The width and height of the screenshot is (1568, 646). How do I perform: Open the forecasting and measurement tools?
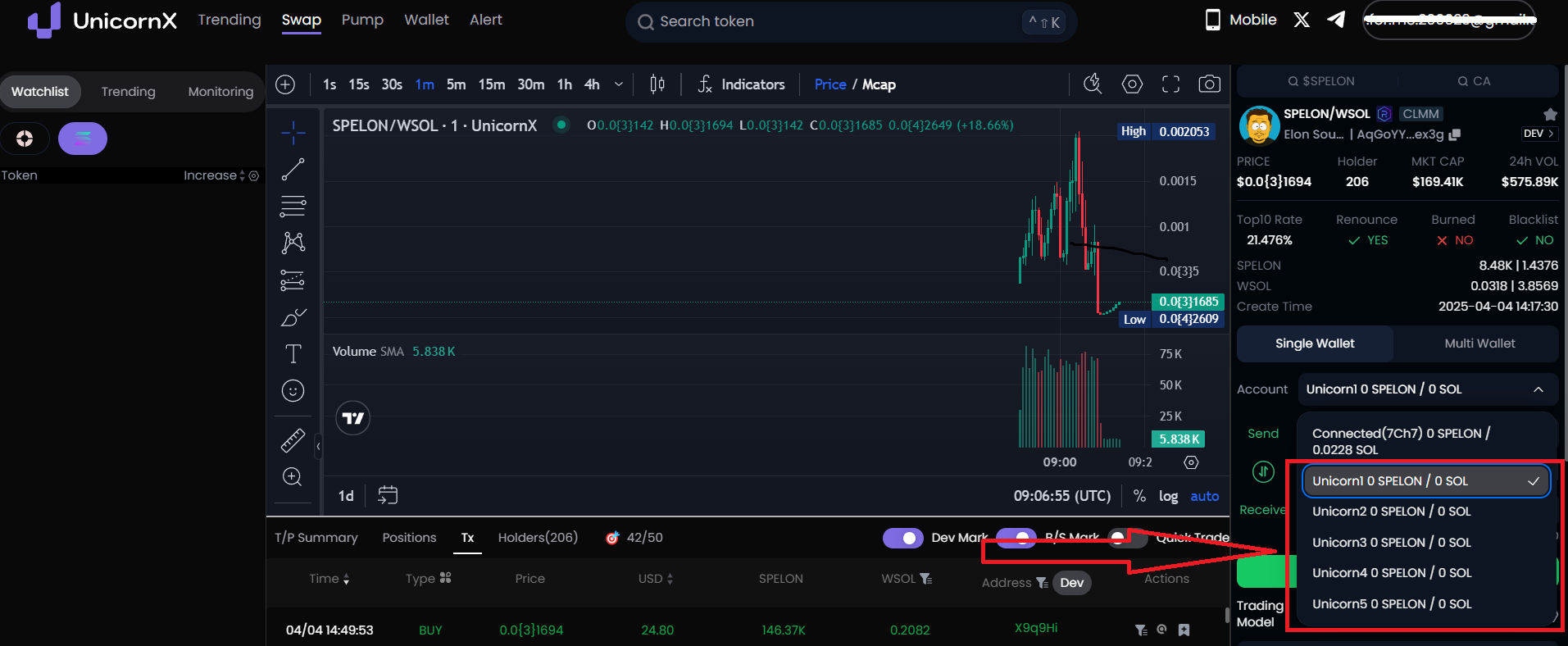coord(293,280)
